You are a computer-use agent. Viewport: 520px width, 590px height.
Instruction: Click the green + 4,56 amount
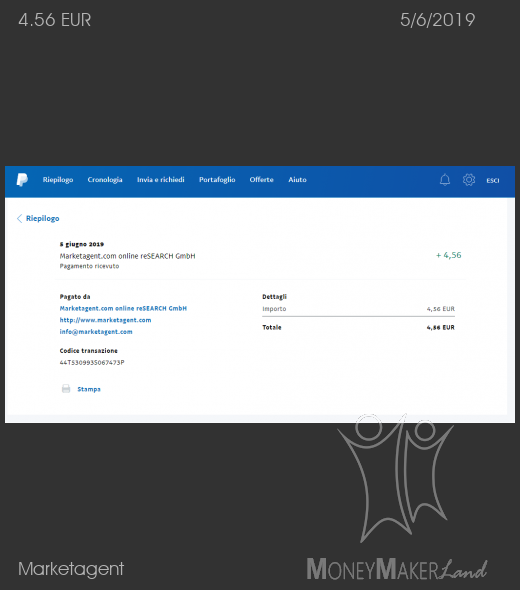[x=449, y=255]
